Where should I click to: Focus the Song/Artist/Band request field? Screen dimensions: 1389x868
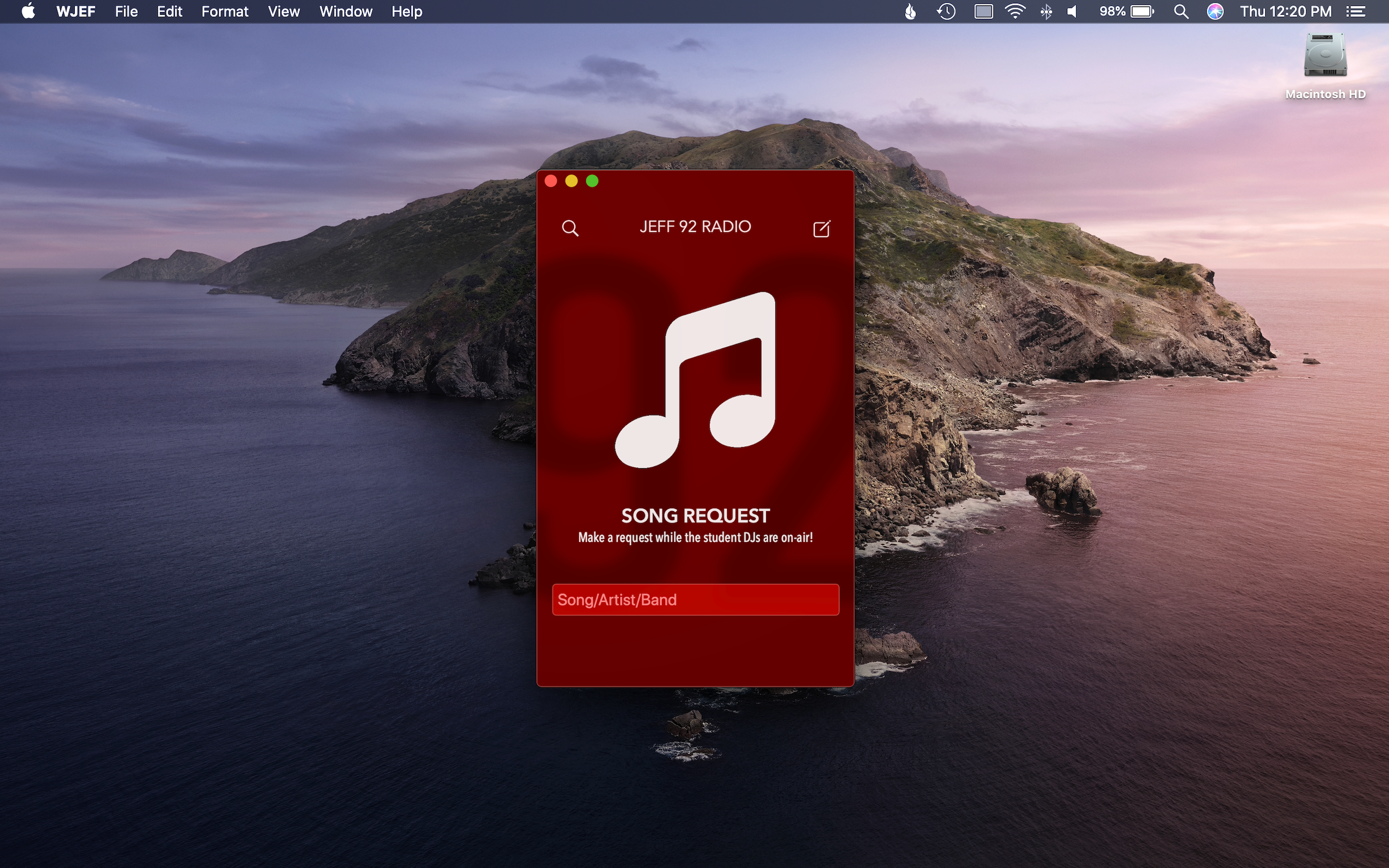click(695, 599)
